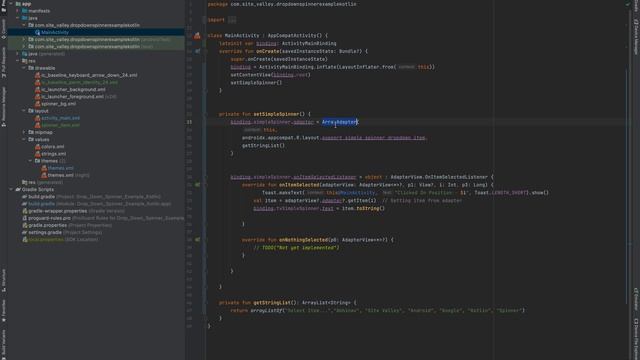Click onItemSelectedListener property reference
This screenshot has height=360, width=640.
coord(324,177)
